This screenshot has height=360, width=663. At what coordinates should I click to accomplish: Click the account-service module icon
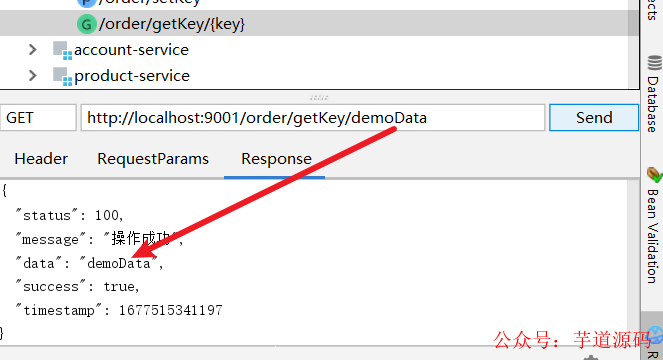(62, 50)
